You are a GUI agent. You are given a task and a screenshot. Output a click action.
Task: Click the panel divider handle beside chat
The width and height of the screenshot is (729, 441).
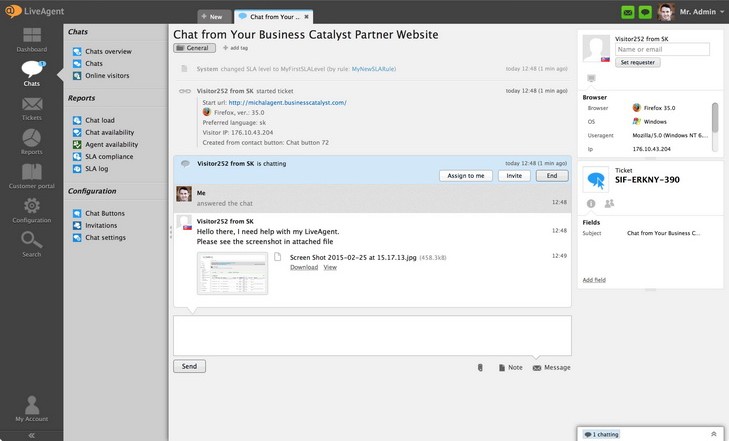coord(171,232)
